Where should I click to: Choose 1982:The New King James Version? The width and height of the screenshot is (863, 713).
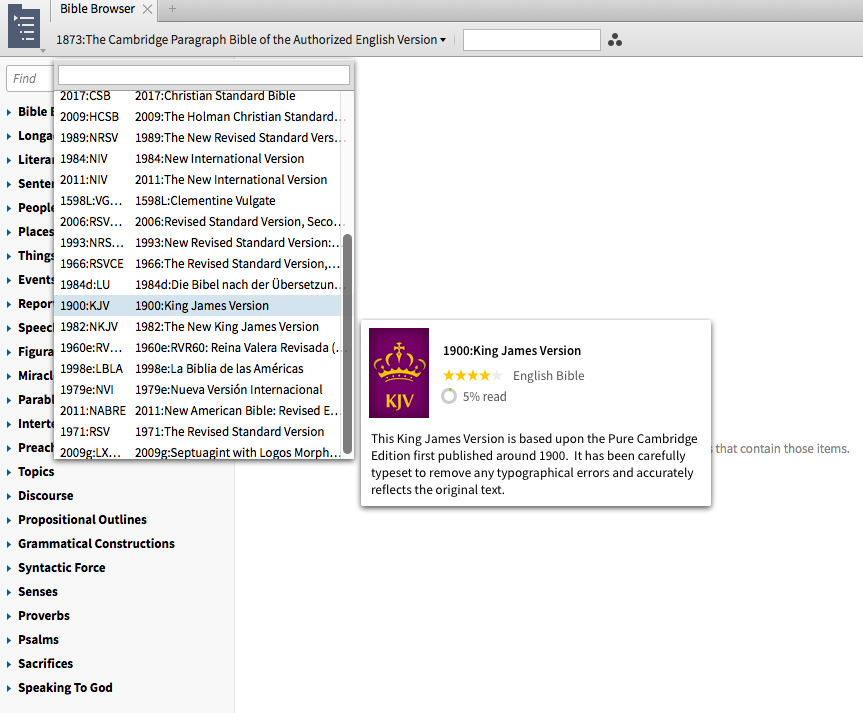(198, 326)
